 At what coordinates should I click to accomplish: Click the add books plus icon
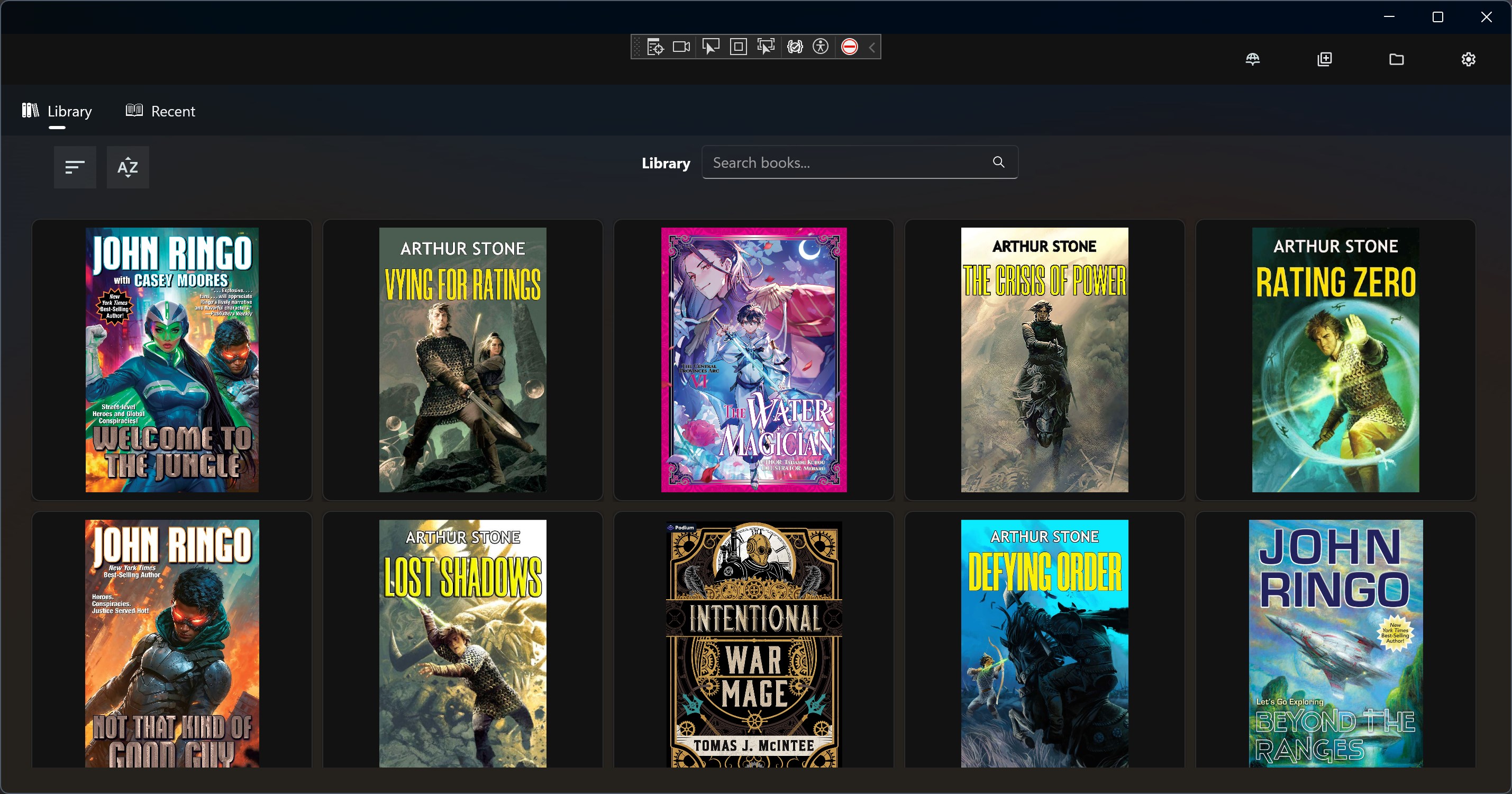(x=1325, y=59)
